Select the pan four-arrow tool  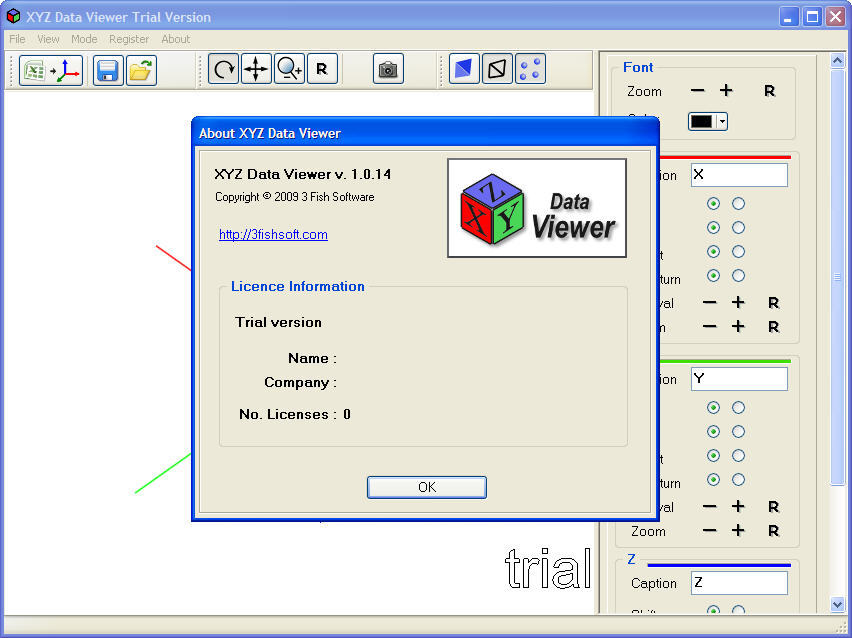tap(256, 69)
